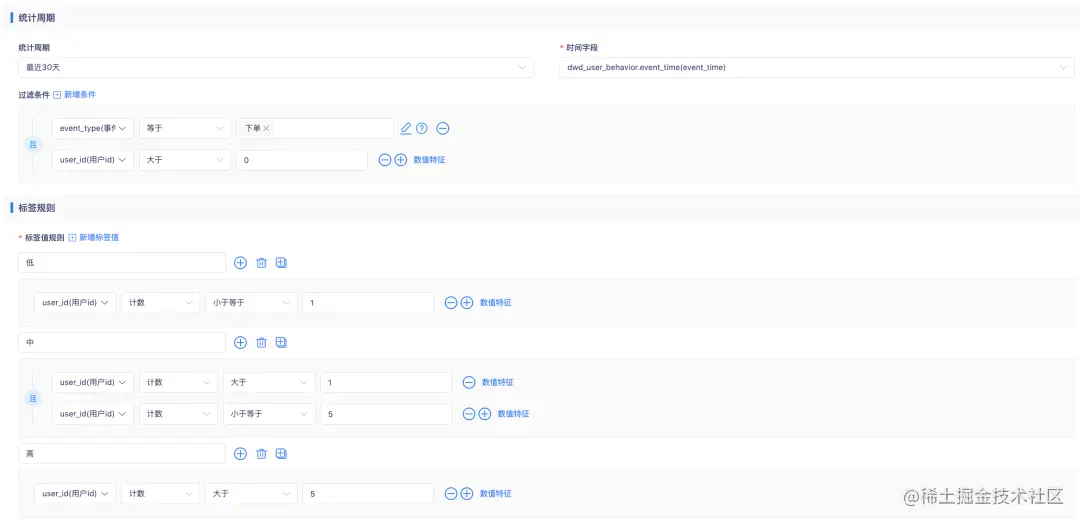This screenshot has width=1080, height=523.
Task: Remove the 下单 tag using its x
Action: 267,128
